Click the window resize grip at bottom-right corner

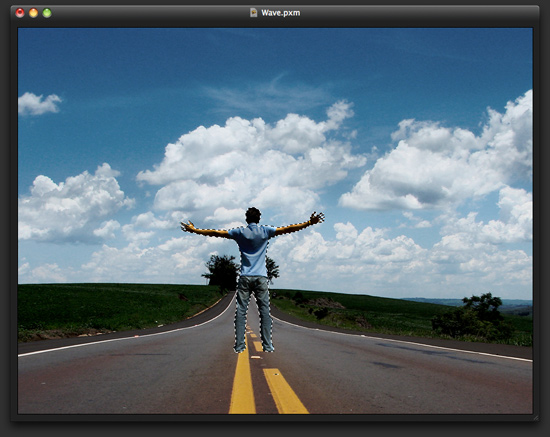click(535, 417)
